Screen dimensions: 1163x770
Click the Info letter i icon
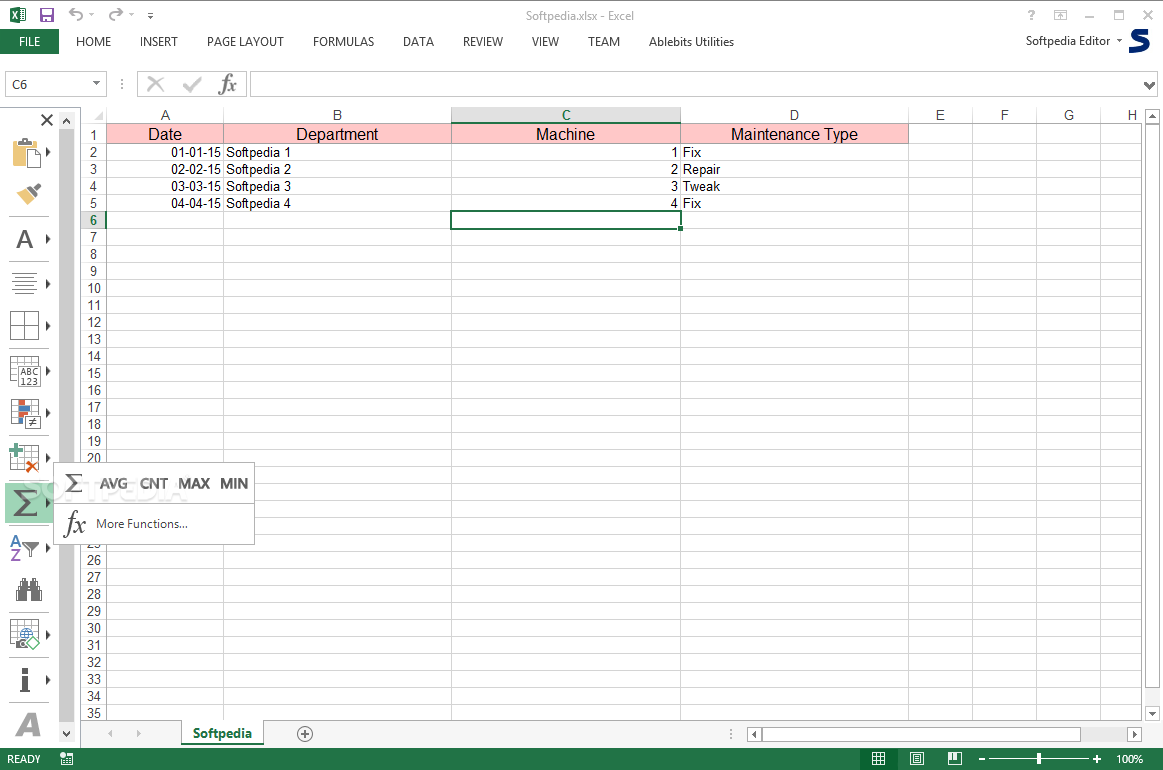(25, 679)
